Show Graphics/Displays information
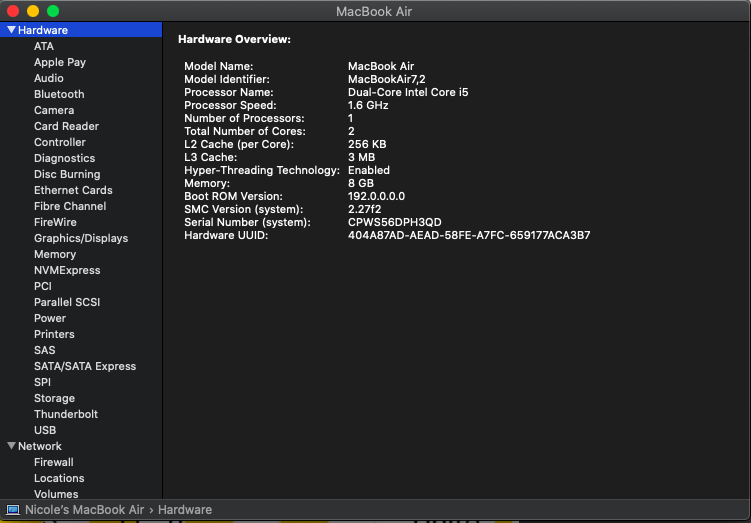 [81, 239]
